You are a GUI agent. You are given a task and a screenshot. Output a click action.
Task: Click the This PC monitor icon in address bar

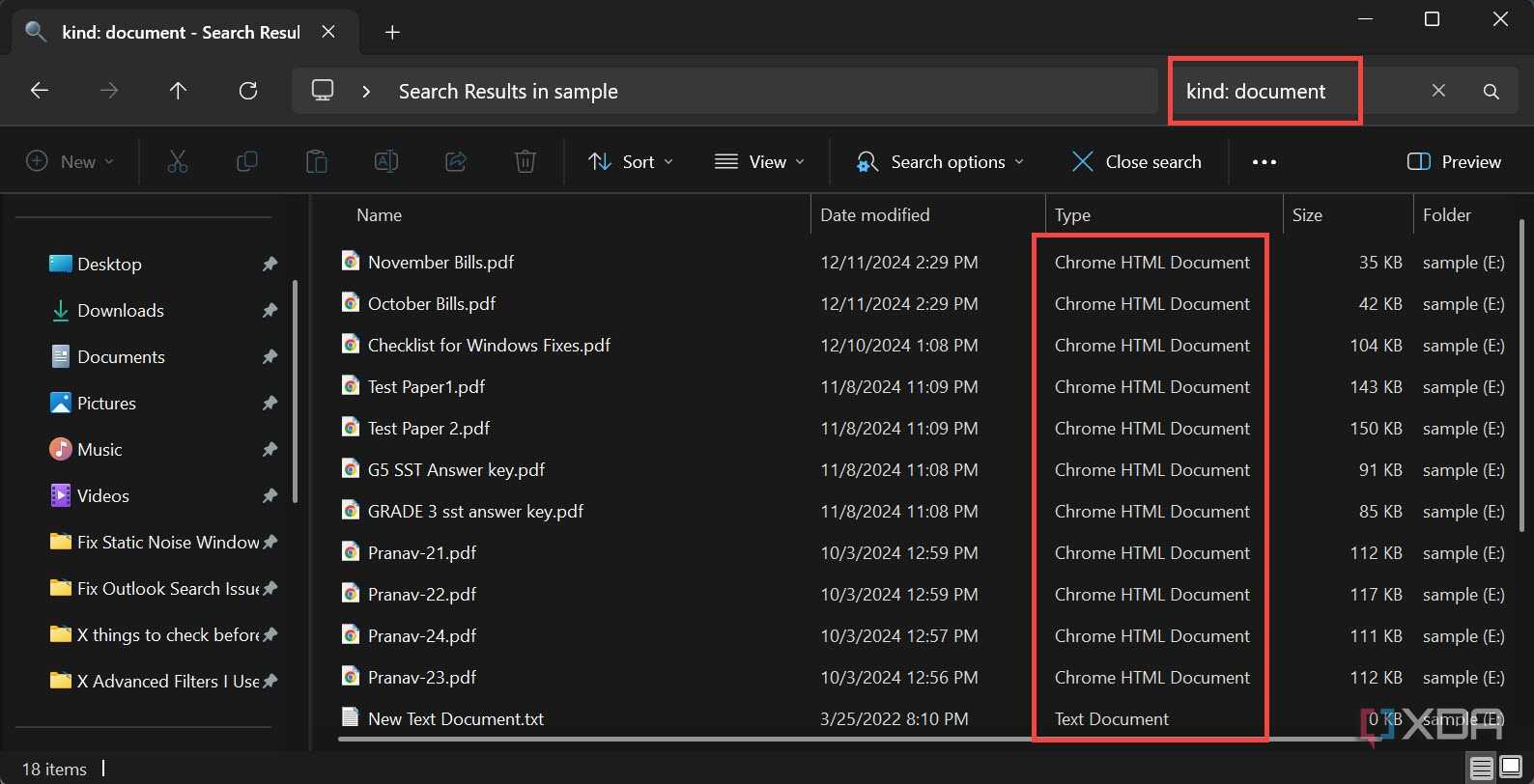click(x=323, y=91)
